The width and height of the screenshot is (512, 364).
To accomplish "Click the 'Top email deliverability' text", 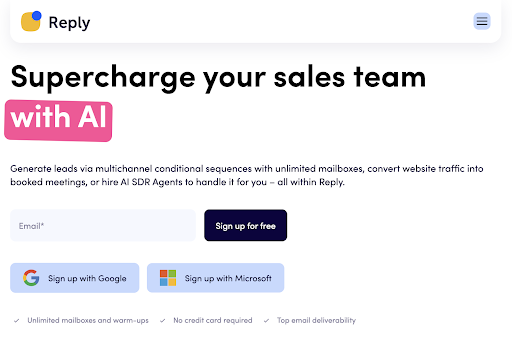I will click(316, 320).
